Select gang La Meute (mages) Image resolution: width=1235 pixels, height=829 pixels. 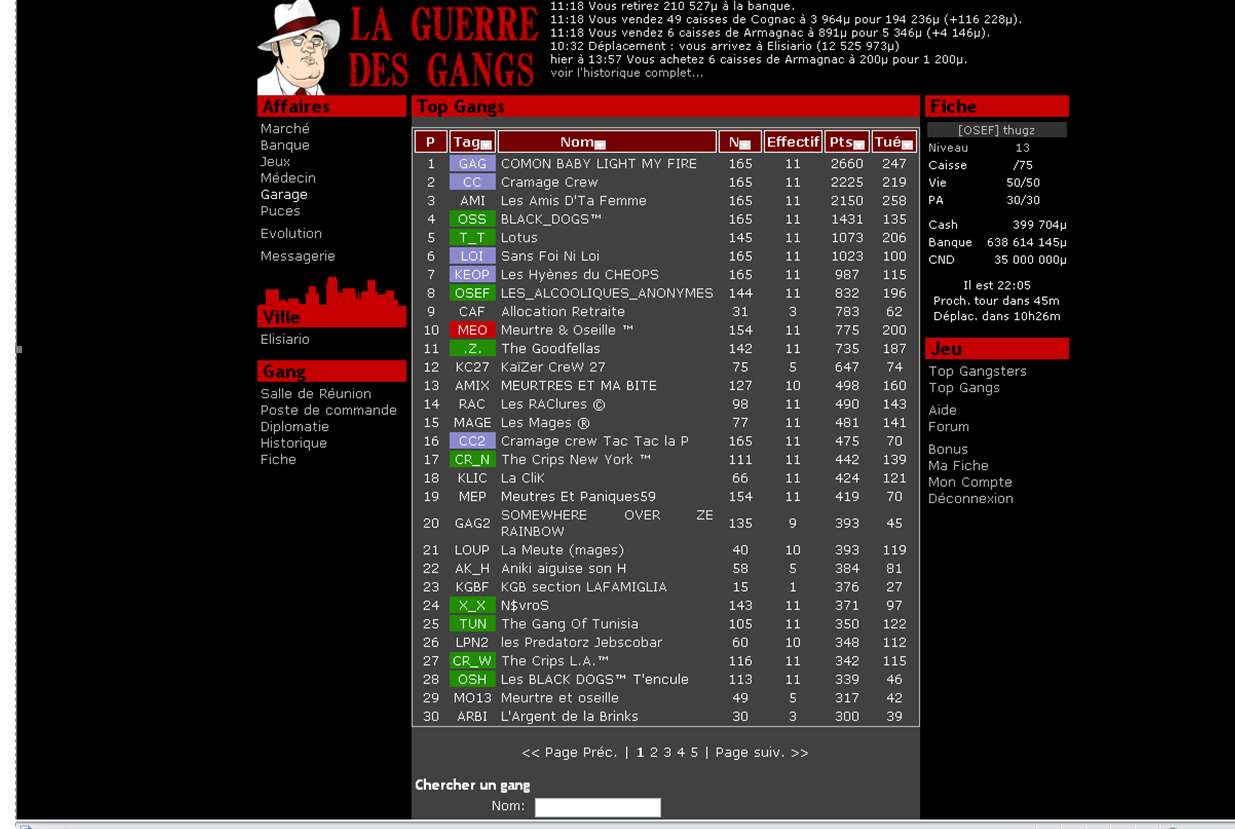(562, 550)
